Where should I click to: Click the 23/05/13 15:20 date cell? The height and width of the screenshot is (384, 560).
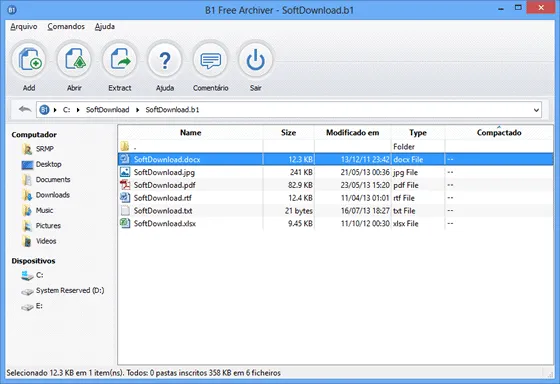365,185
